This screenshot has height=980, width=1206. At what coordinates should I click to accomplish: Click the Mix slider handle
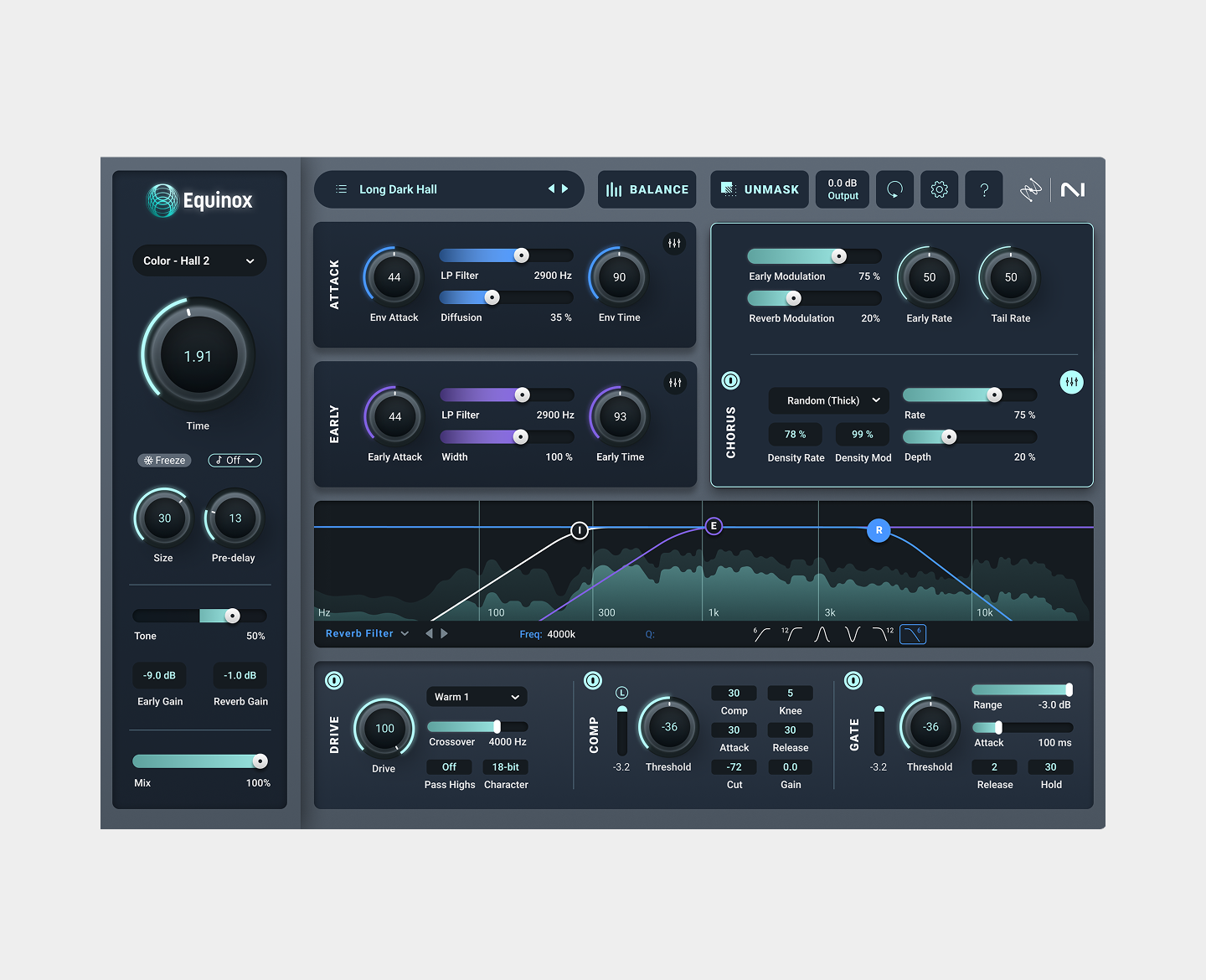[260, 761]
